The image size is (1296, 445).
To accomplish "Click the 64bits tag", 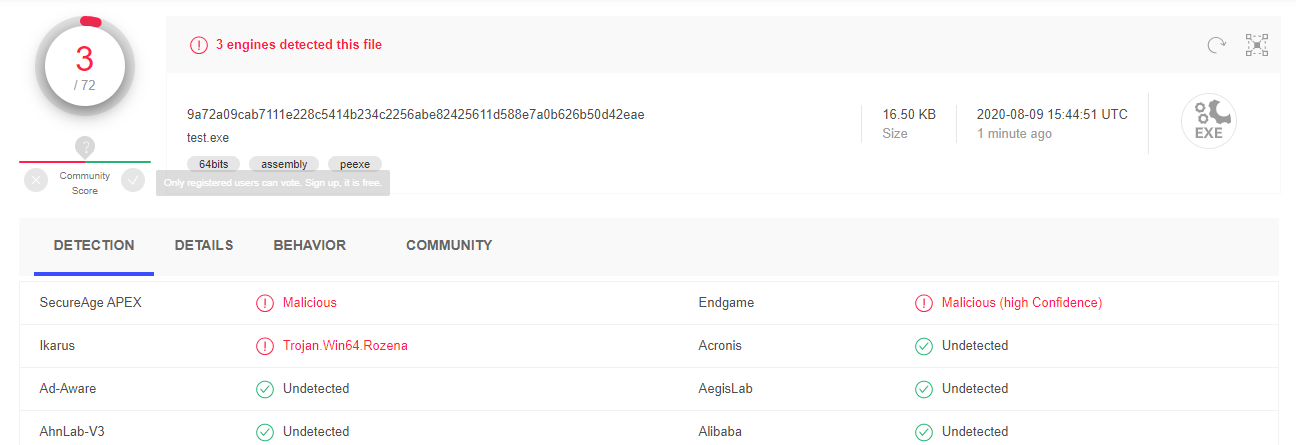I will (214, 164).
